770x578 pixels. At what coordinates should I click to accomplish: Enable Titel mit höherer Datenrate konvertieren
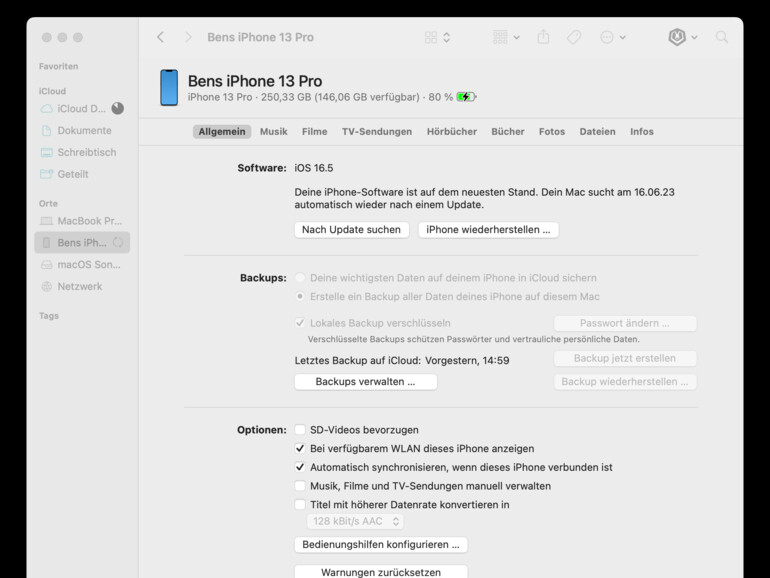[300, 505]
